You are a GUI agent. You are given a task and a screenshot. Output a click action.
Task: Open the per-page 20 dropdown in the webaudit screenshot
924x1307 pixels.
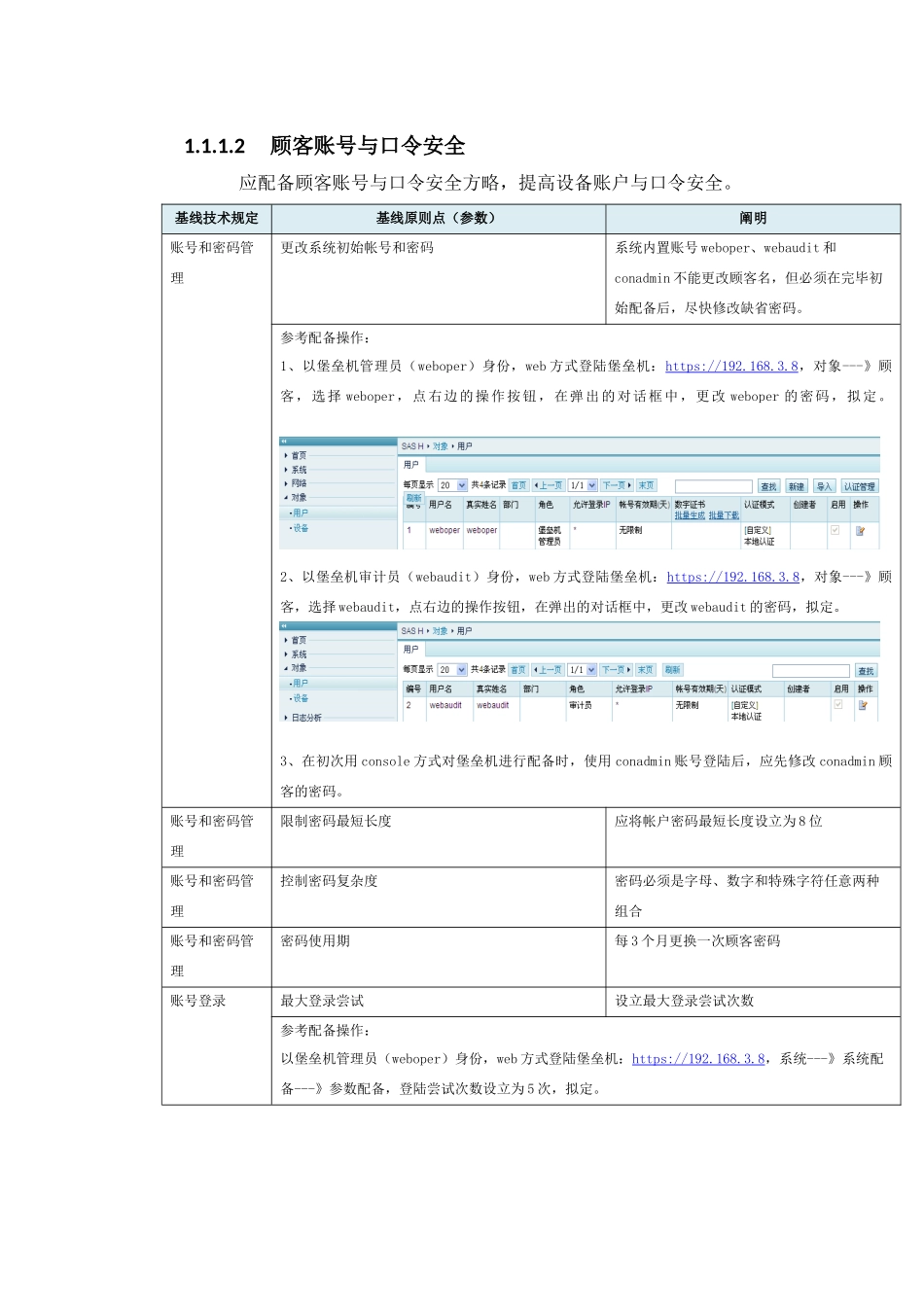[452, 670]
